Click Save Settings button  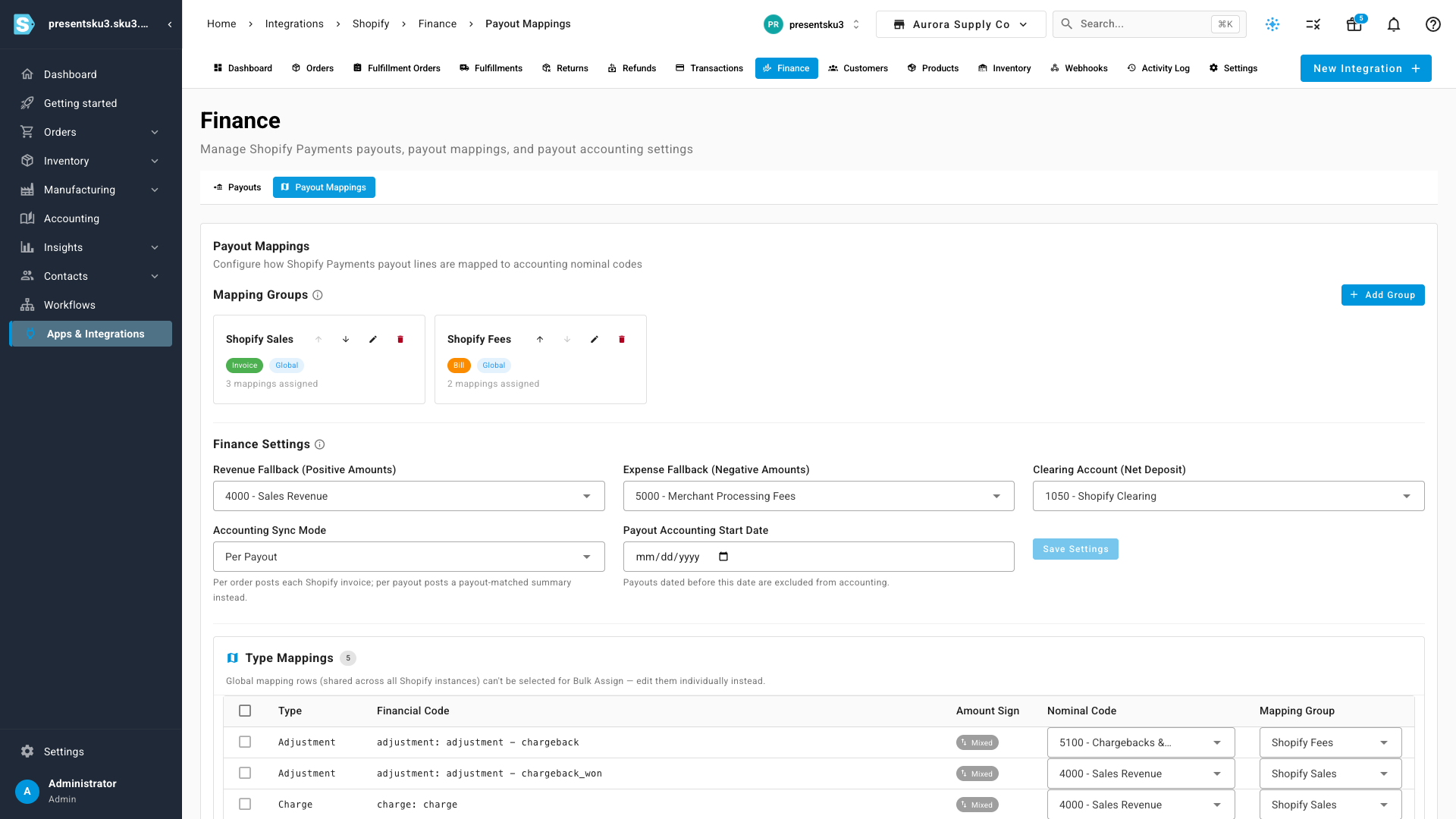pos(1075,549)
